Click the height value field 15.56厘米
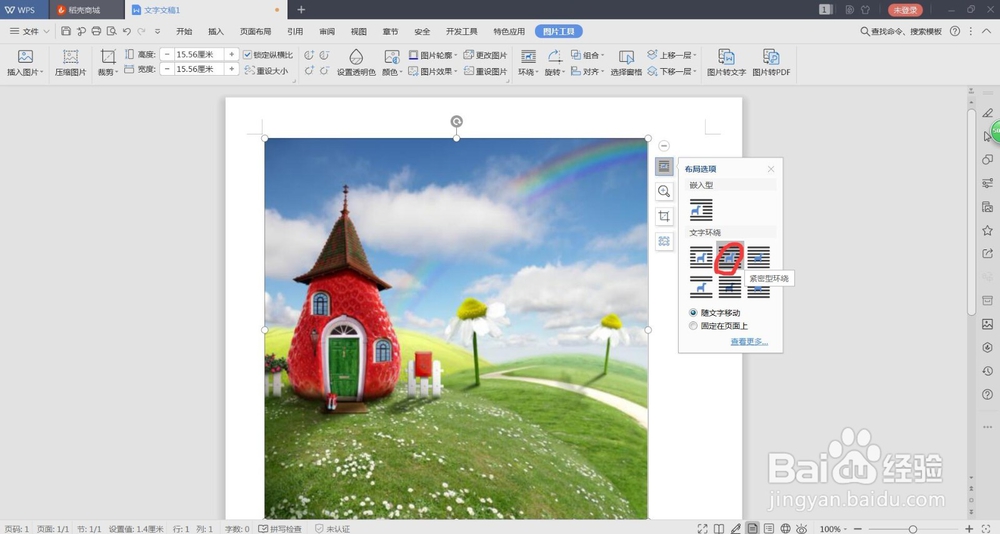The width and height of the screenshot is (1000, 534). [199, 54]
